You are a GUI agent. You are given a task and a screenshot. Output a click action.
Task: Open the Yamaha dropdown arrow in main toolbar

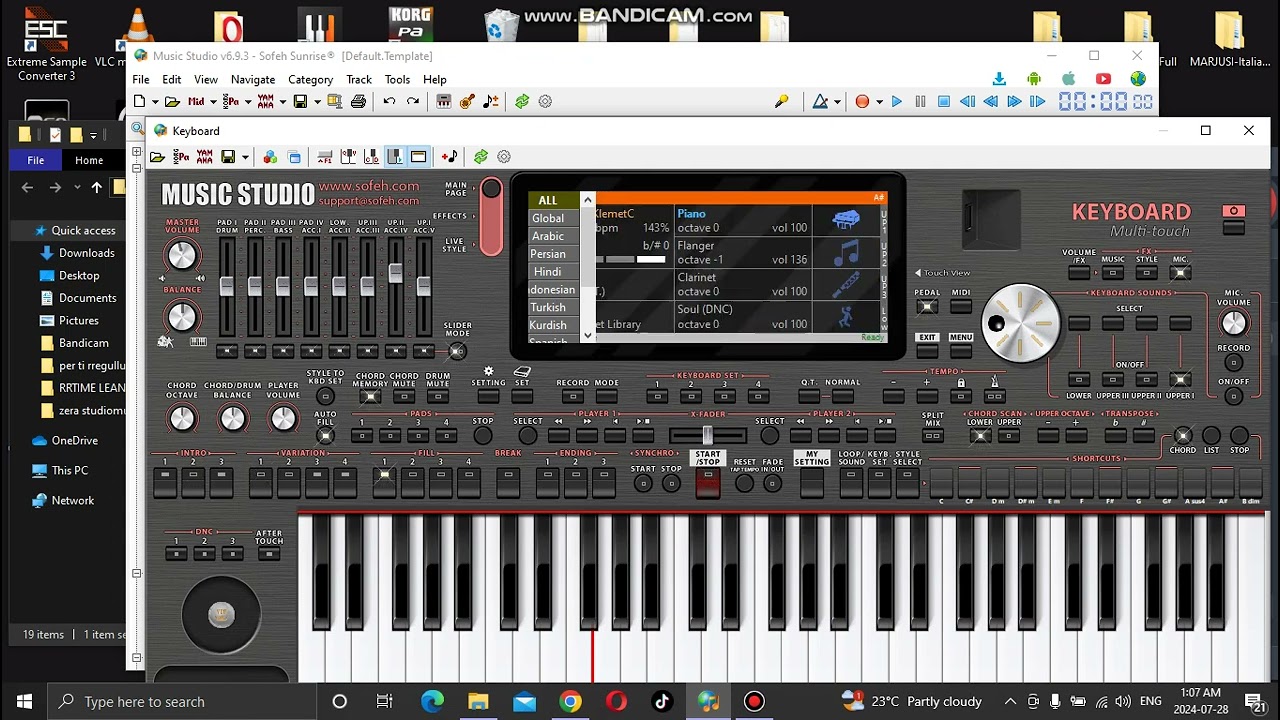[x=282, y=102]
